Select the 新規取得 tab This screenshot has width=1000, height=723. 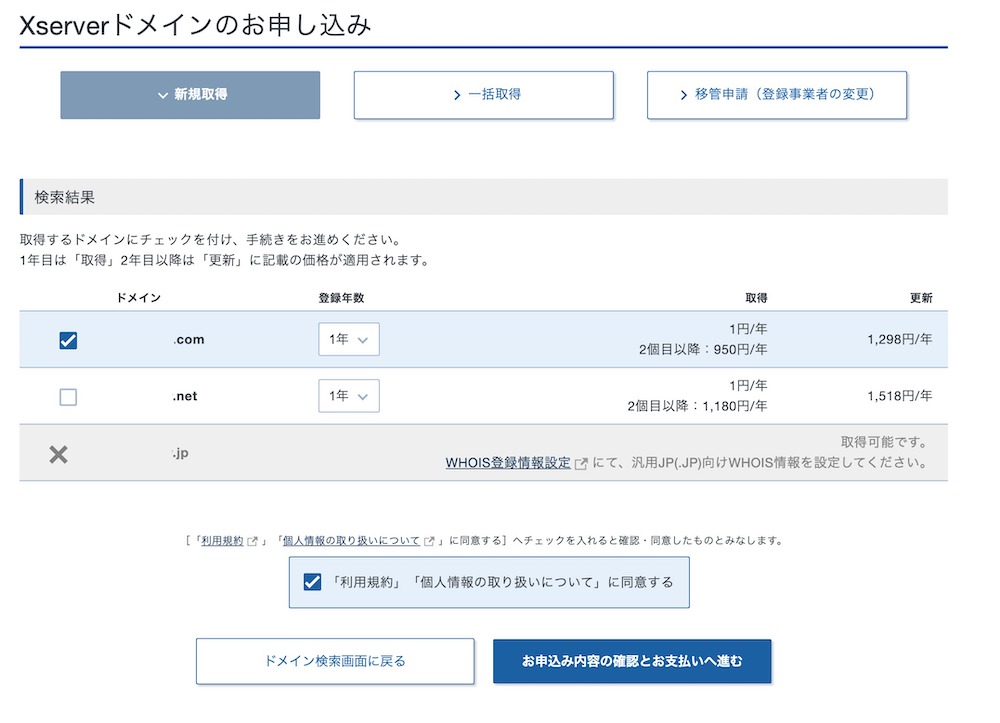pyautogui.click(x=190, y=95)
